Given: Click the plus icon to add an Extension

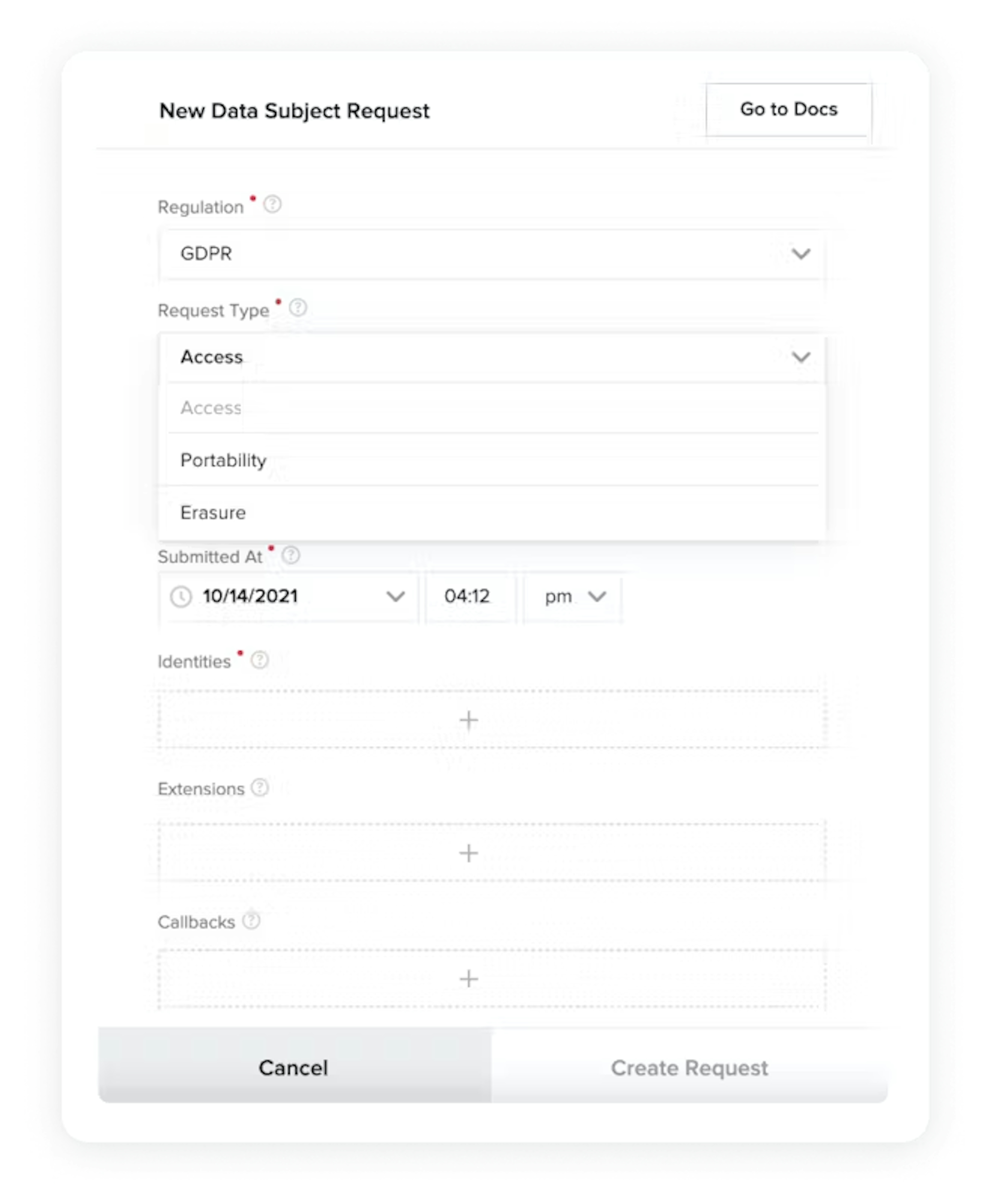Looking at the screenshot, I should (x=469, y=853).
